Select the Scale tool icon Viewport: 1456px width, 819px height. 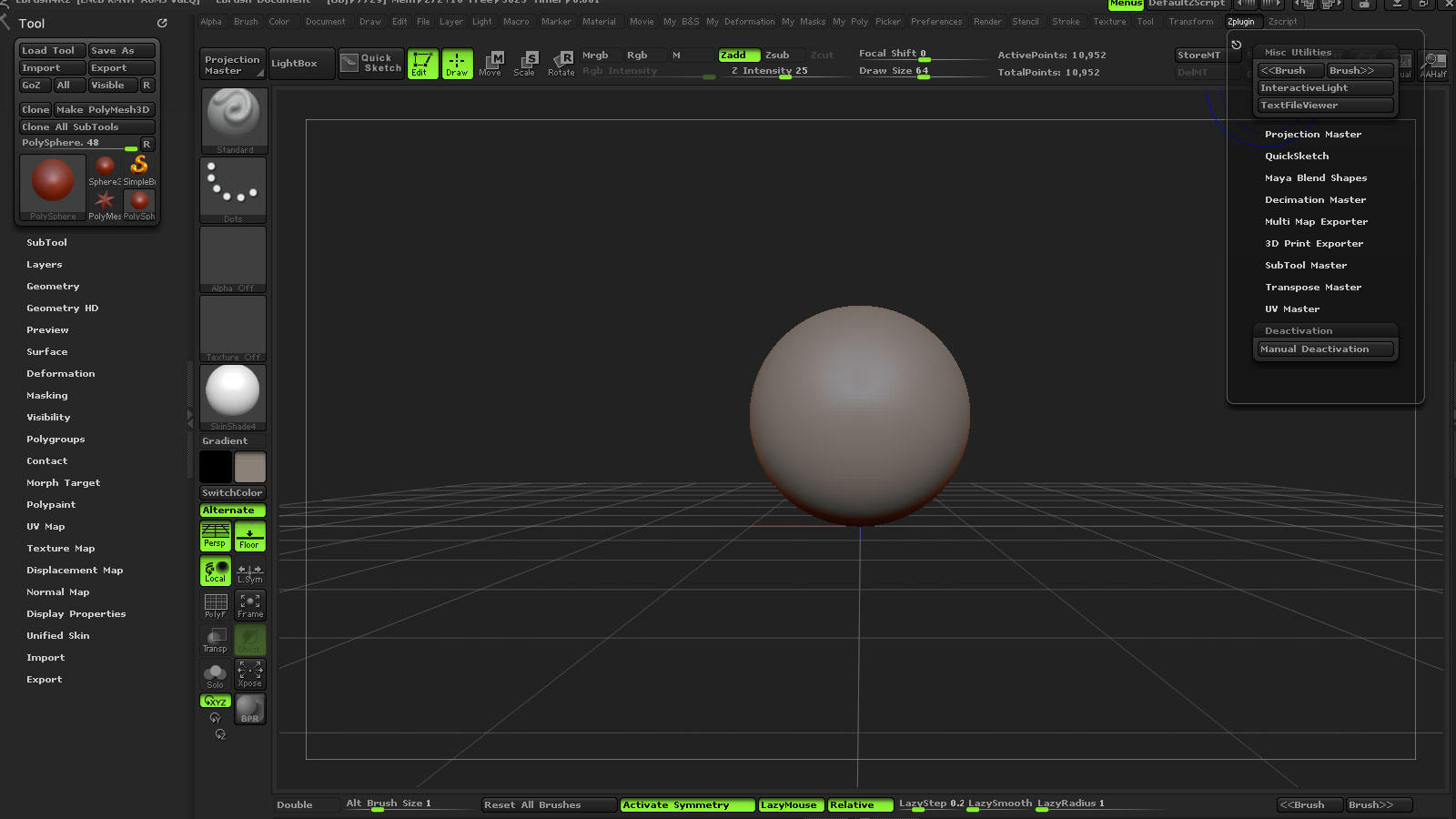[x=525, y=63]
